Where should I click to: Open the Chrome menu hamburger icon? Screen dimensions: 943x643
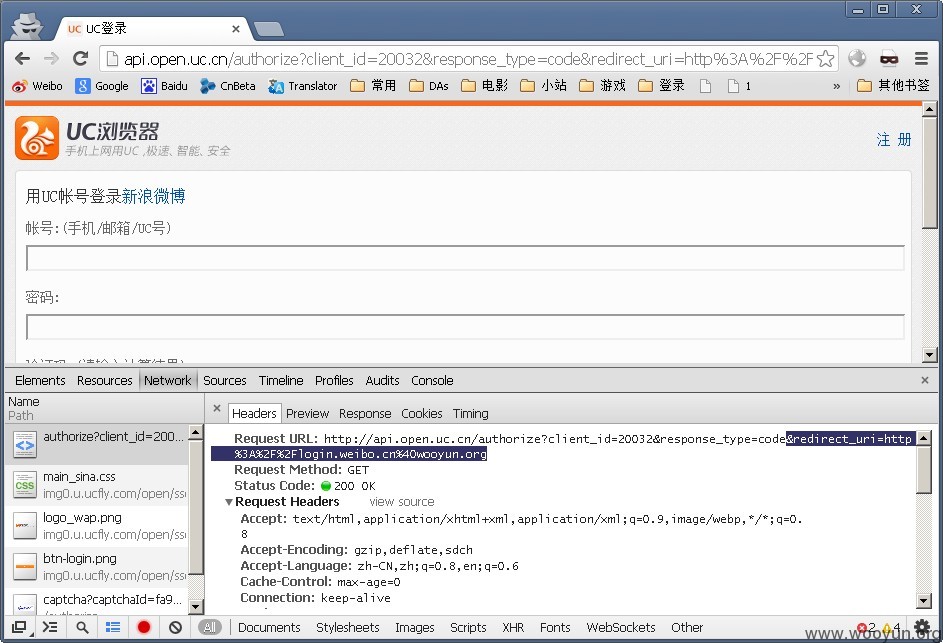click(921, 58)
